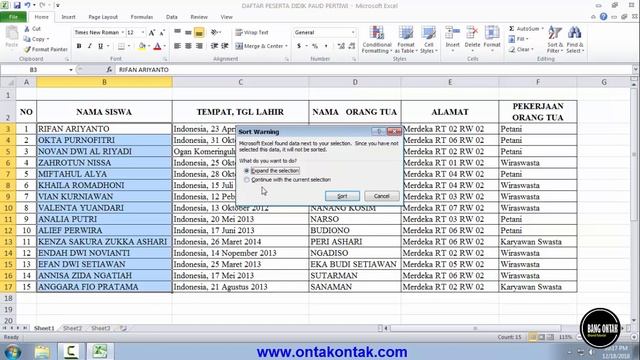Click the Paste icon
Viewport: 640px width, 360px height.
pos(11,34)
